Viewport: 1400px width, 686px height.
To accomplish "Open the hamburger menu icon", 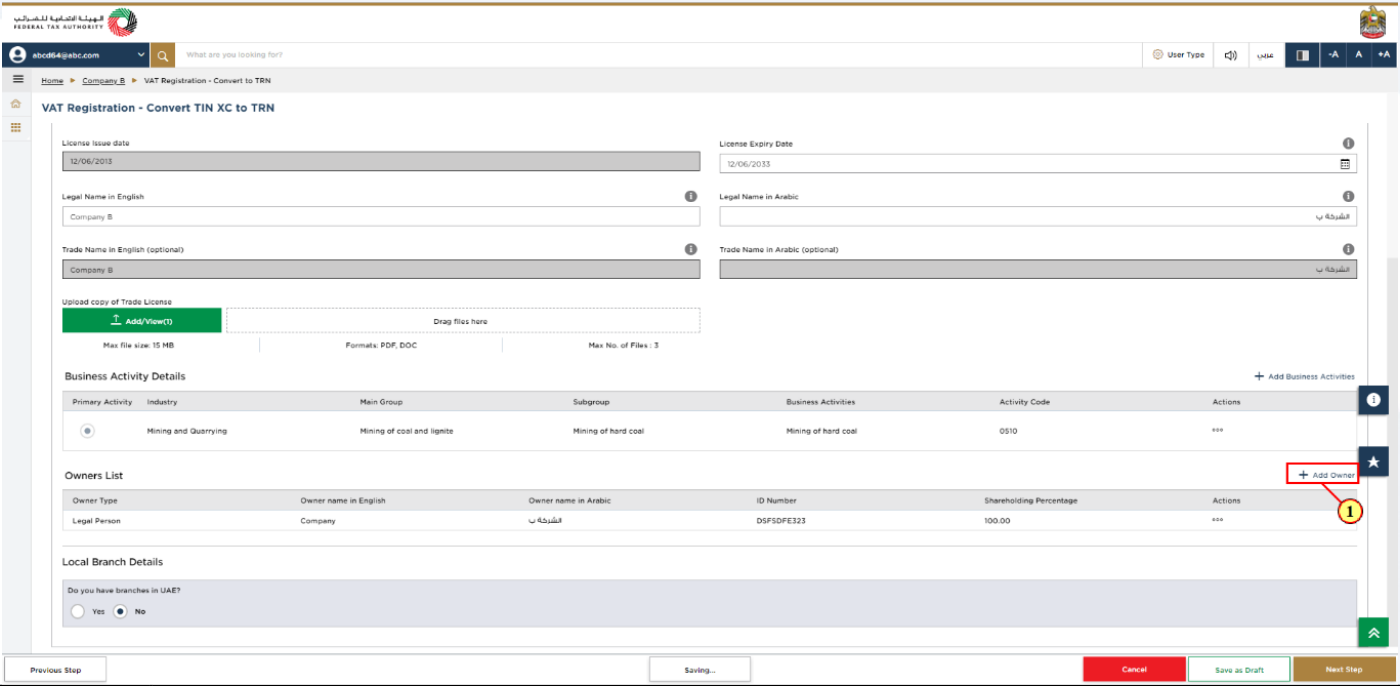I will click(x=17, y=79).
